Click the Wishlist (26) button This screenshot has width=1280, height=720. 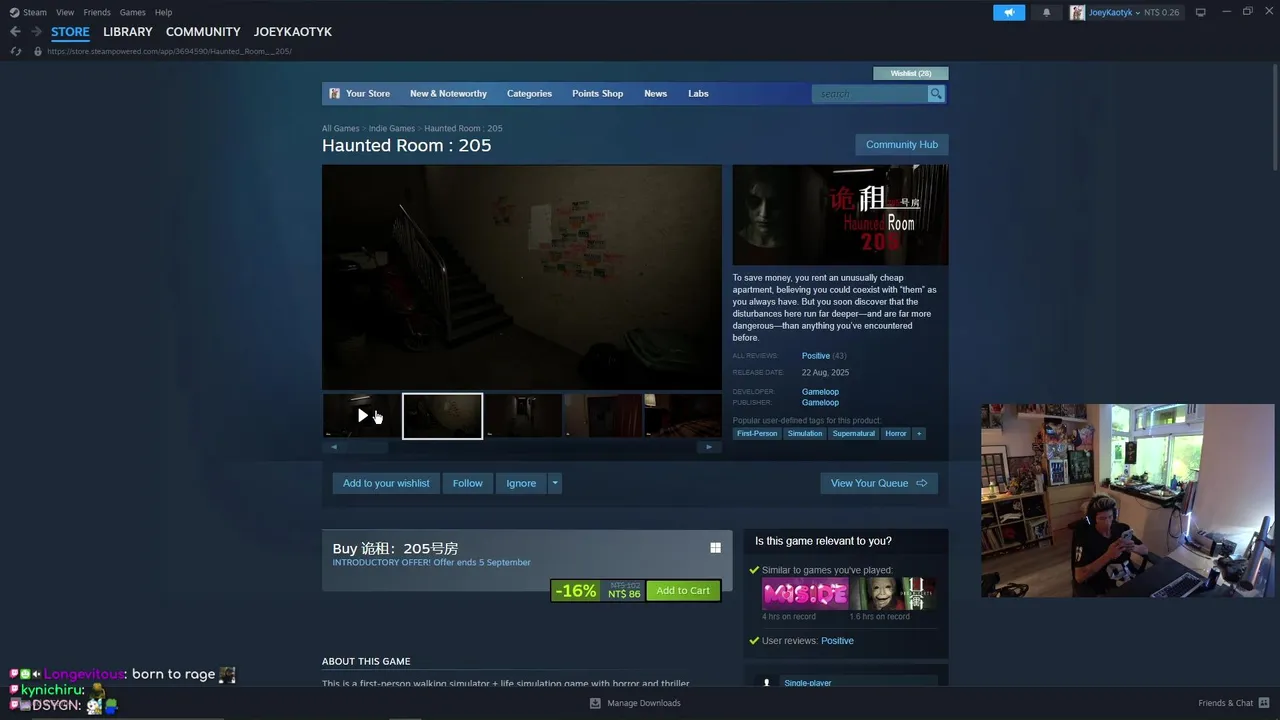911,73
